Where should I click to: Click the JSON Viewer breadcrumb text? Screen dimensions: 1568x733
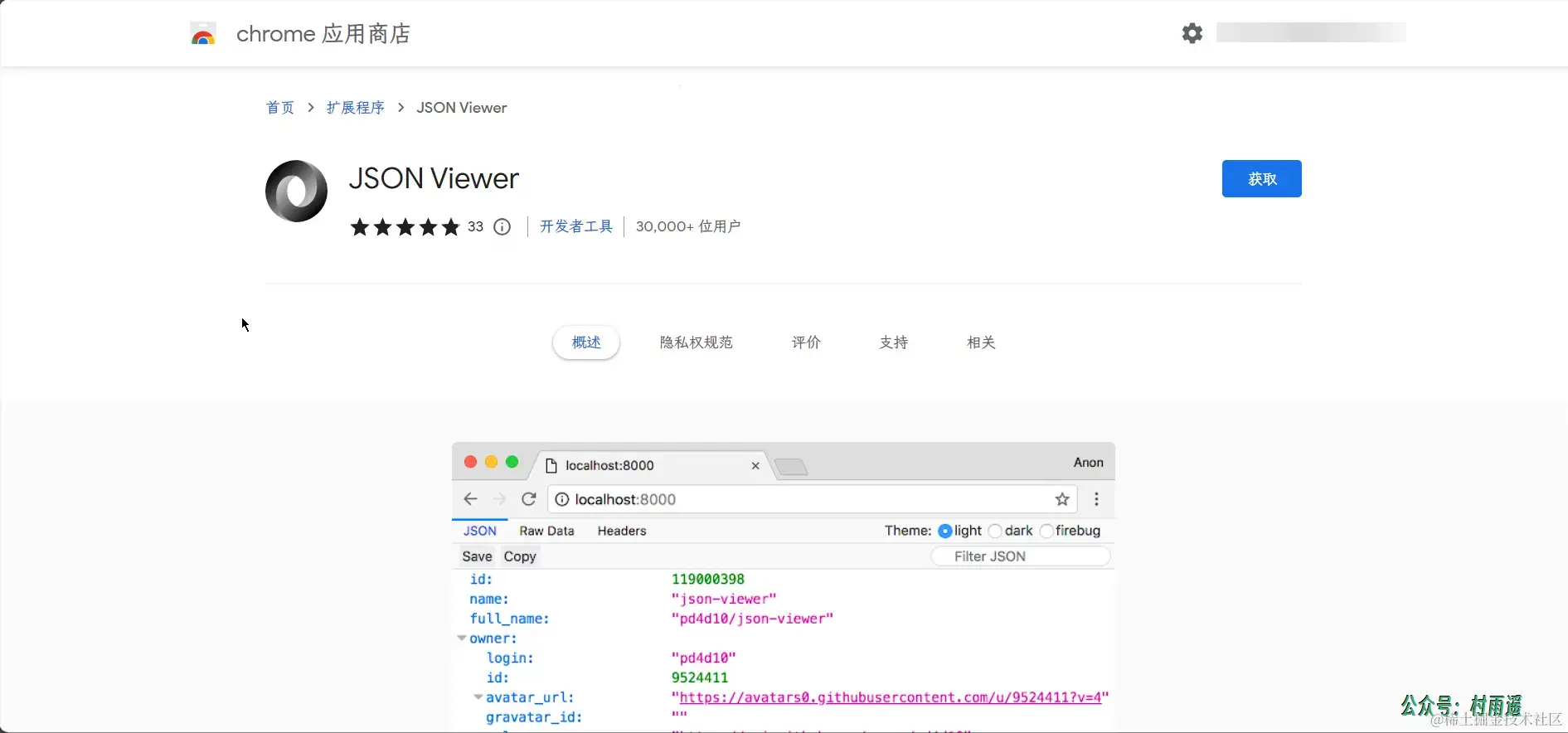coord(462,108)
